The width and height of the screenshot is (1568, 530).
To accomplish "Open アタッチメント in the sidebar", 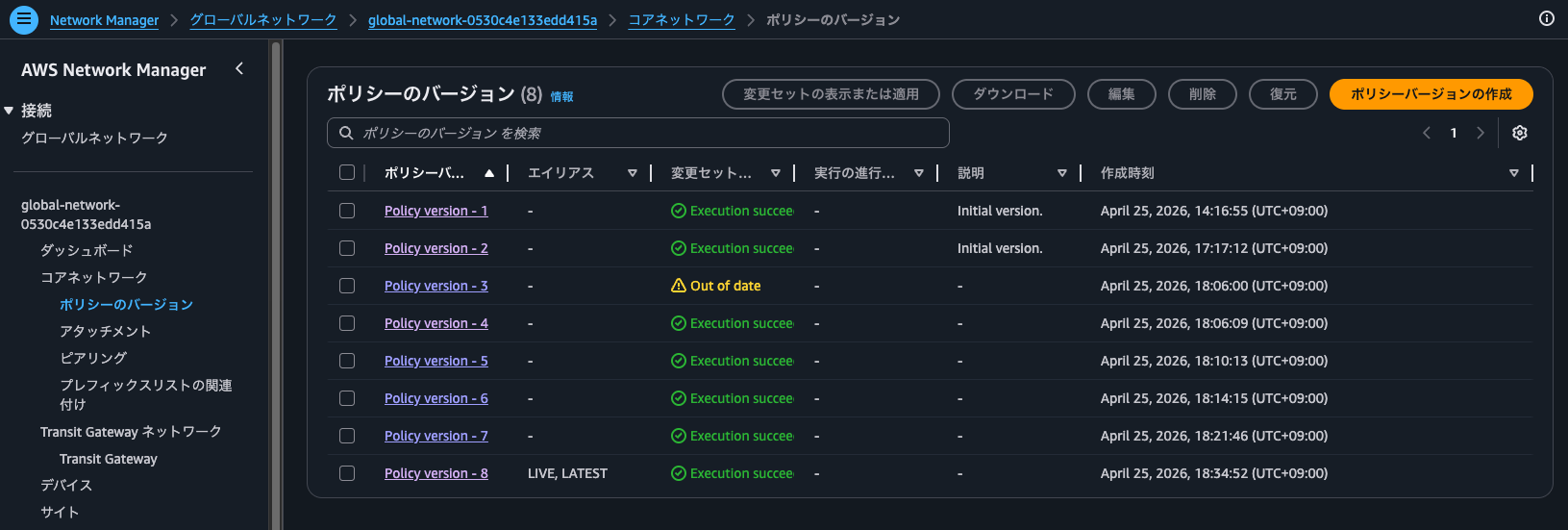I will (105, 331).
